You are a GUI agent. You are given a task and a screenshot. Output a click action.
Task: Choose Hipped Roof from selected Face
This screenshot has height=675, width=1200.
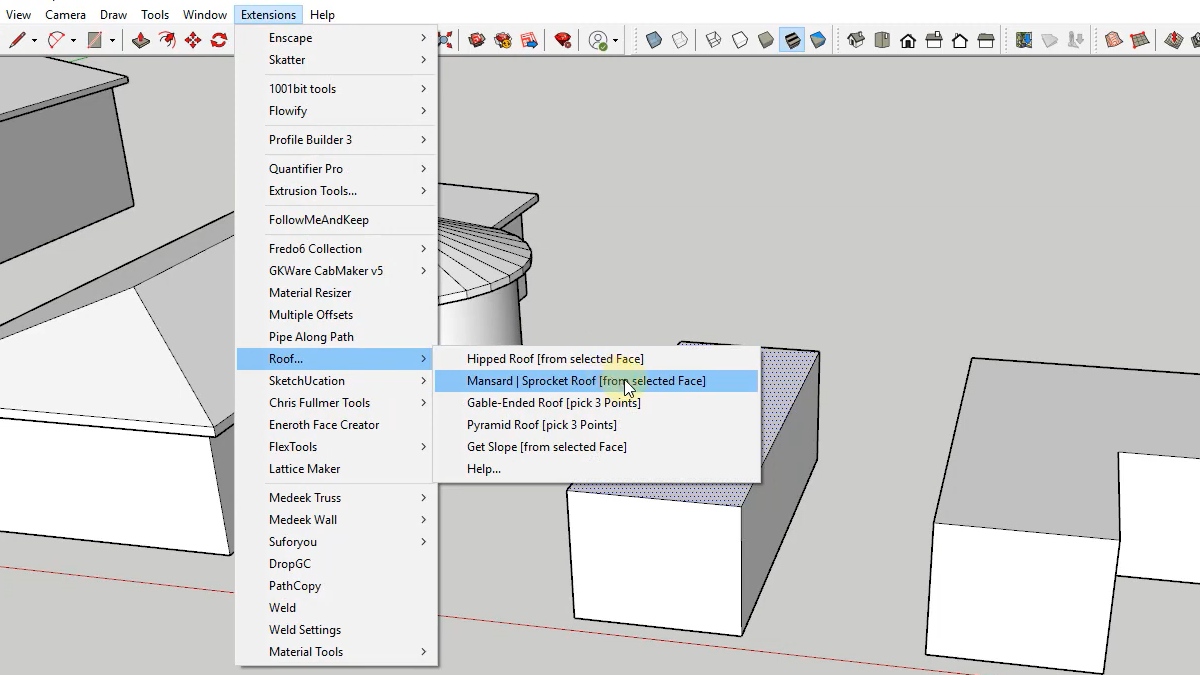click(x=596, y=359)
